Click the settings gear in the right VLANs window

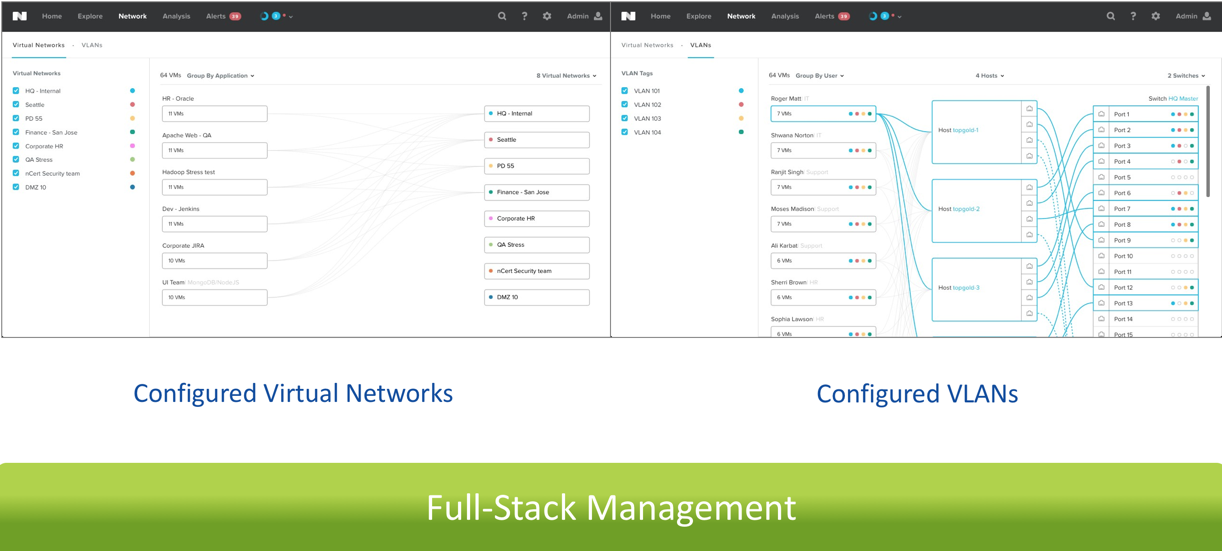click(x=1156, y=16)
